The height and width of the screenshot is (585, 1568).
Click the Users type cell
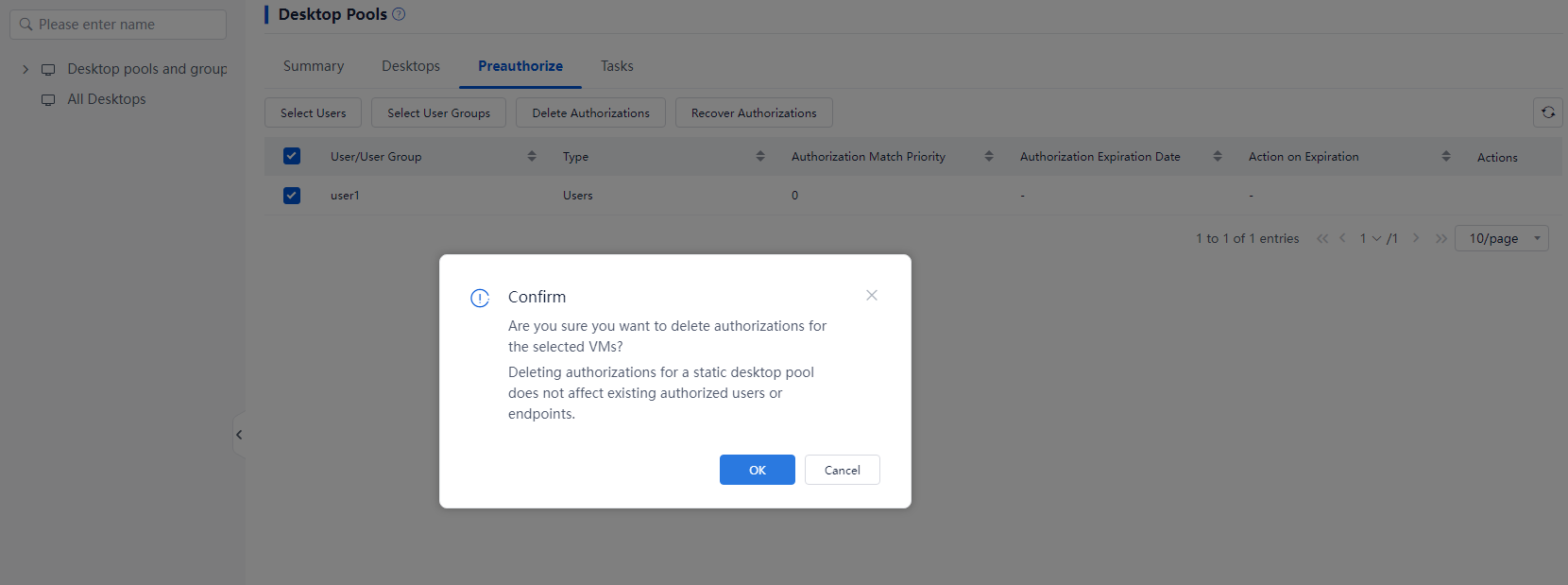578,196
